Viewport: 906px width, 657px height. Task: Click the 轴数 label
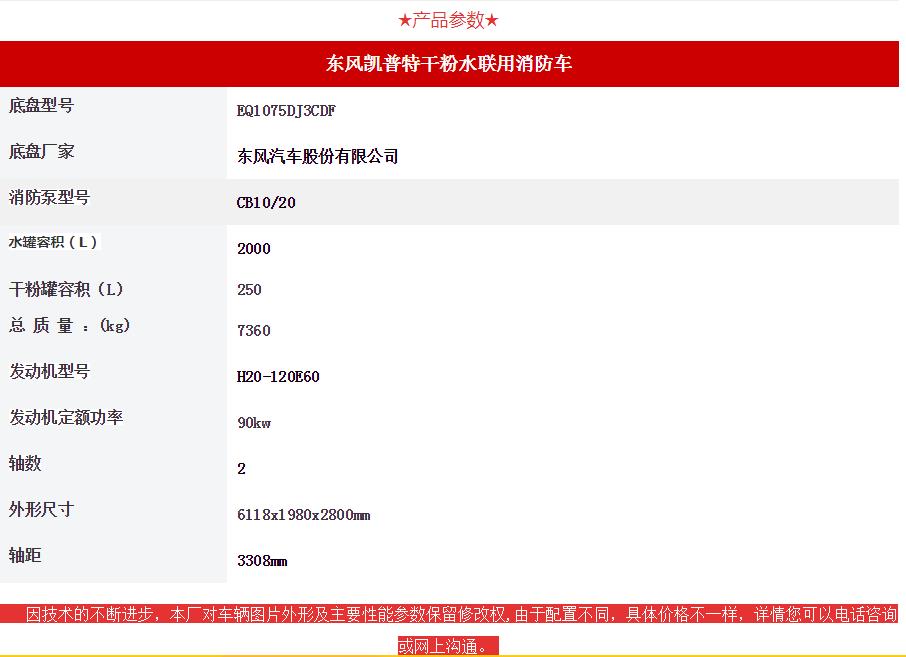pyautogui.click(x=25, y=463)
